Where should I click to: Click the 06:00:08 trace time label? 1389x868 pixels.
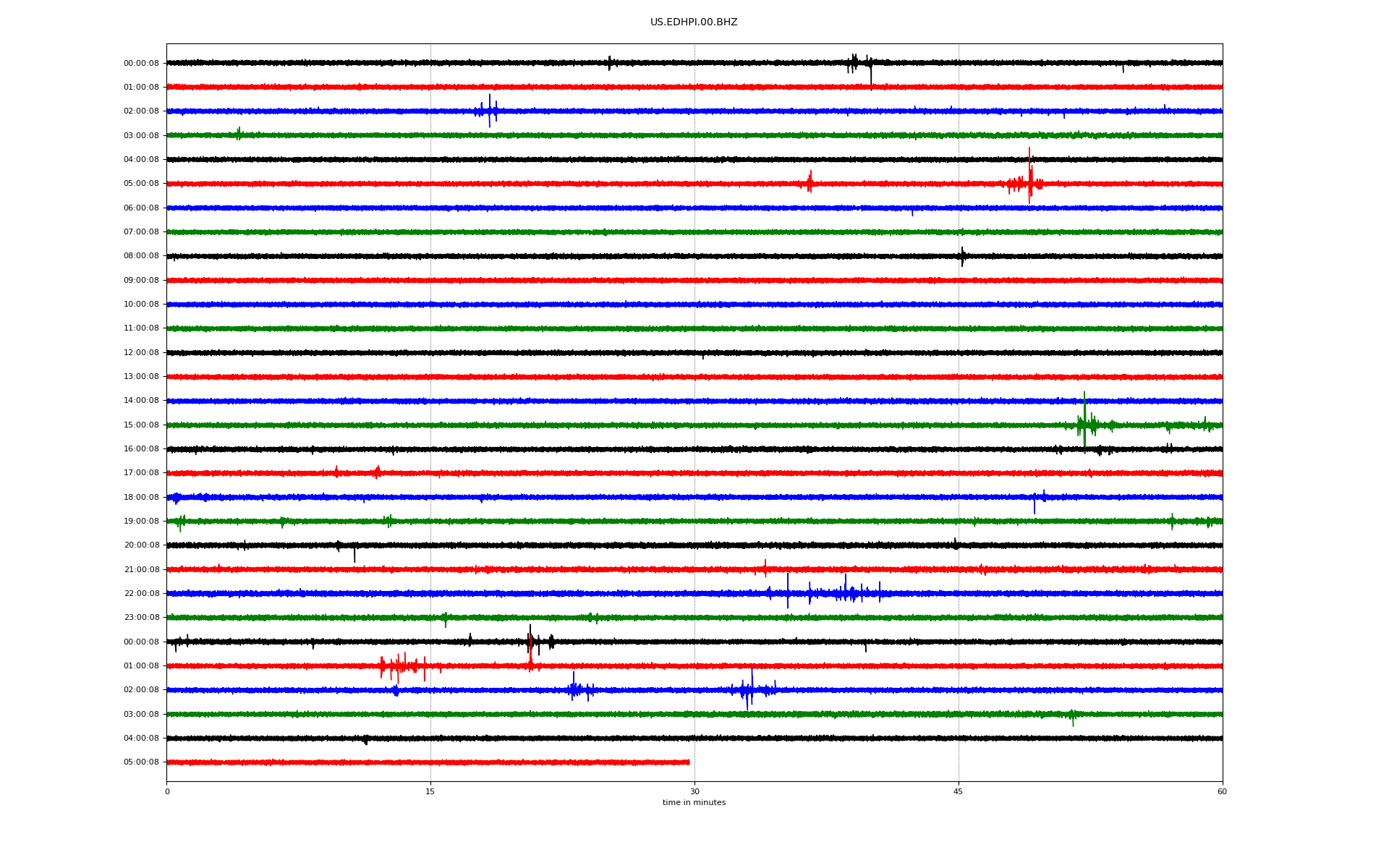[x=141, y=208]
